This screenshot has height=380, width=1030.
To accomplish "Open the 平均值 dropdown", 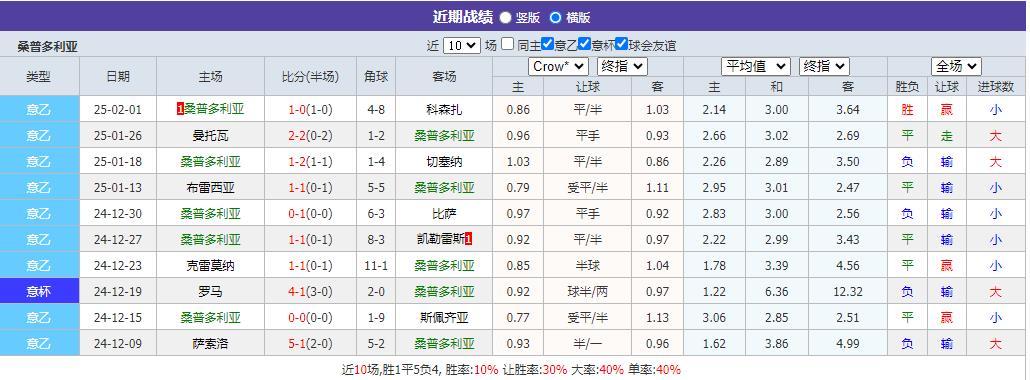I will coord(755,66).
